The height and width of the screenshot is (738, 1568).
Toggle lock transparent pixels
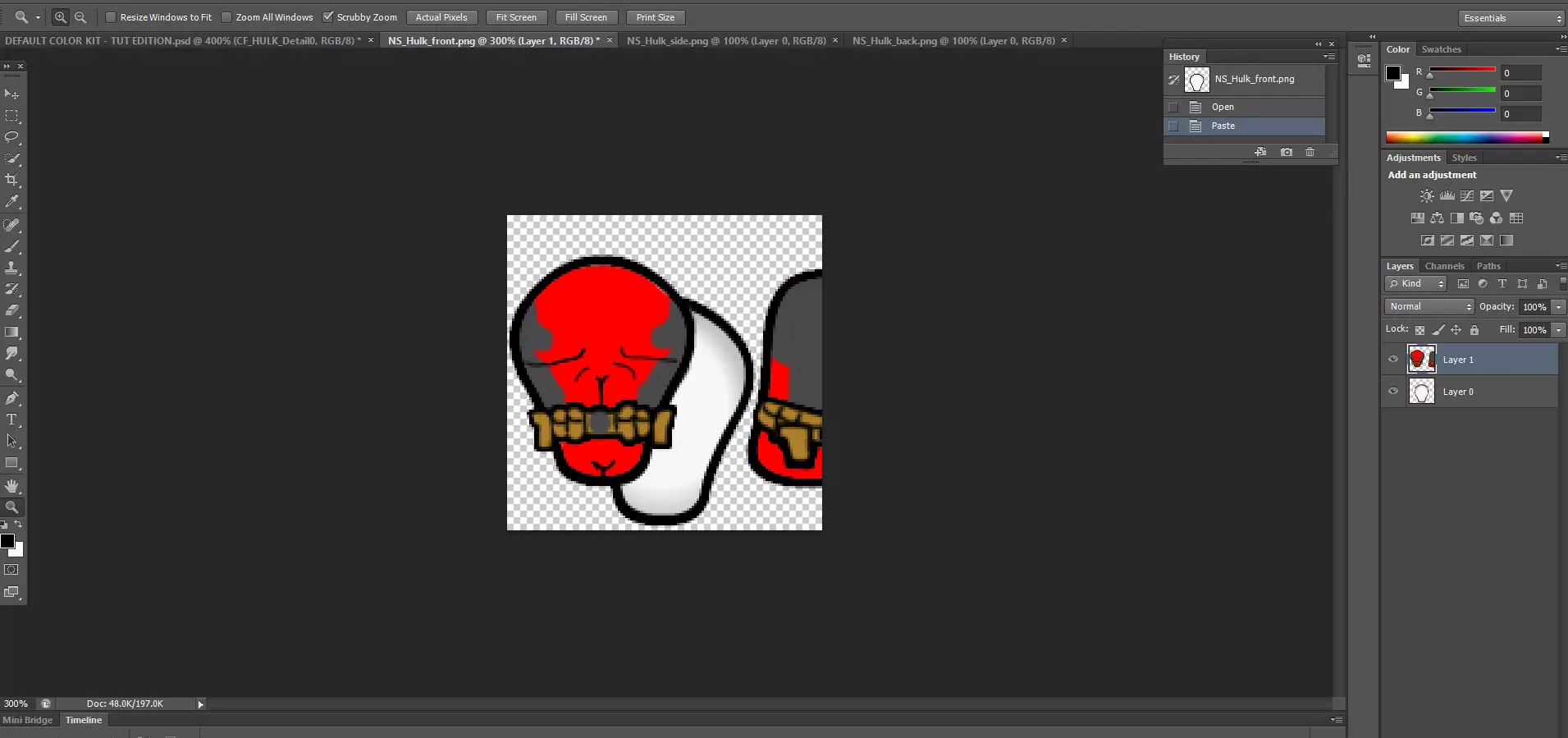(1419, 330)
